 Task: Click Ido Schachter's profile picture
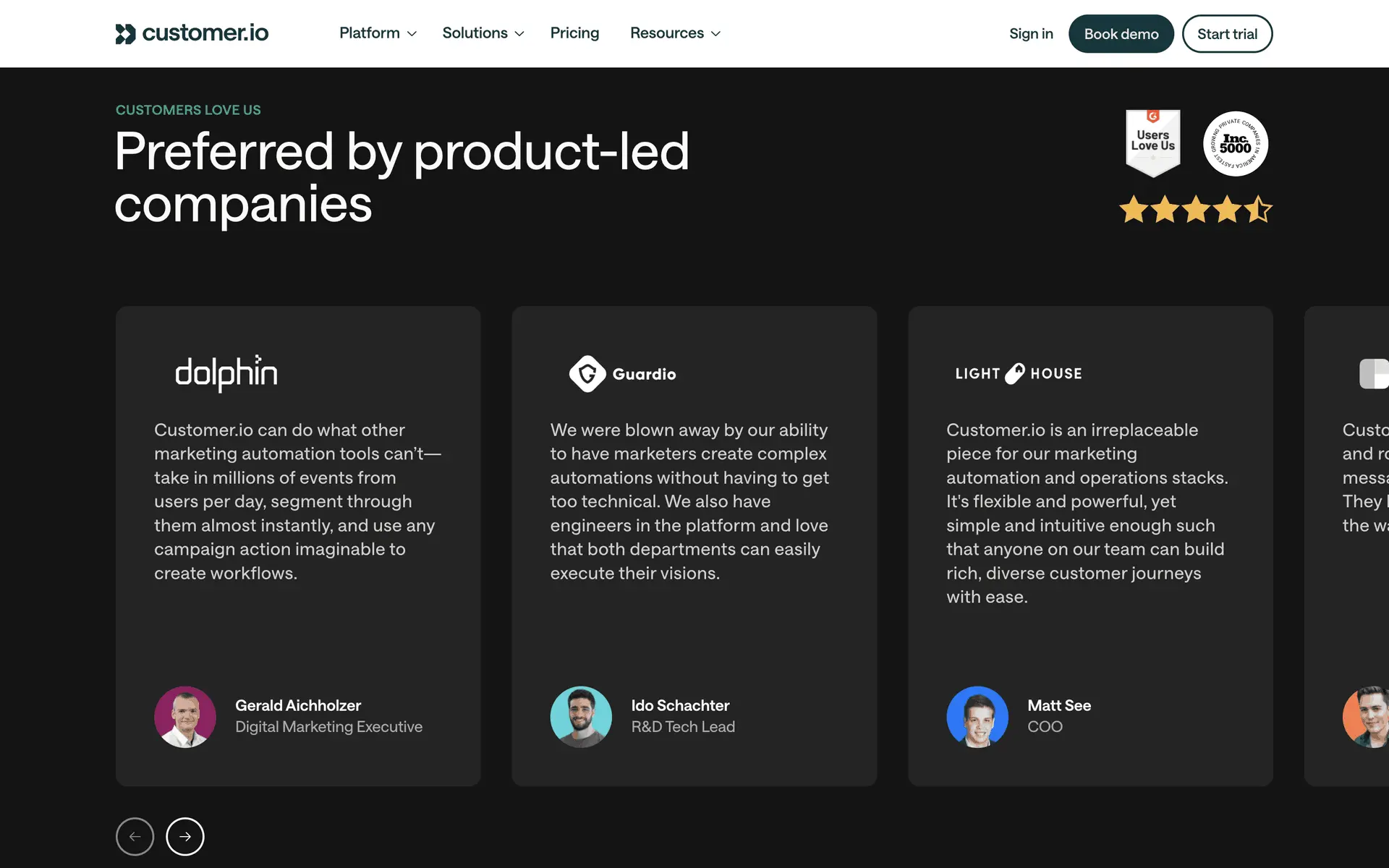click(x=581, y=717)
